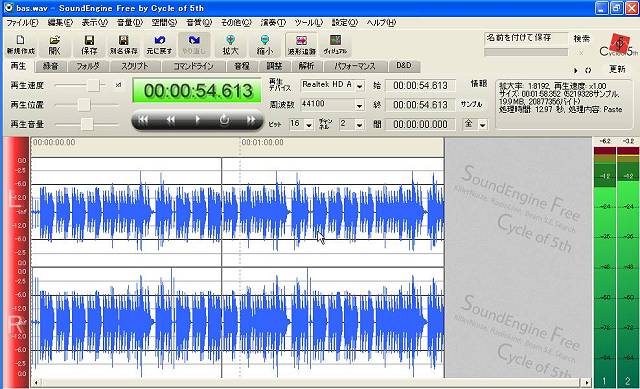The image size is (640, 389).
Task: Click the 名前を付けて保存 search box
Action: click(x=526, y=38)
